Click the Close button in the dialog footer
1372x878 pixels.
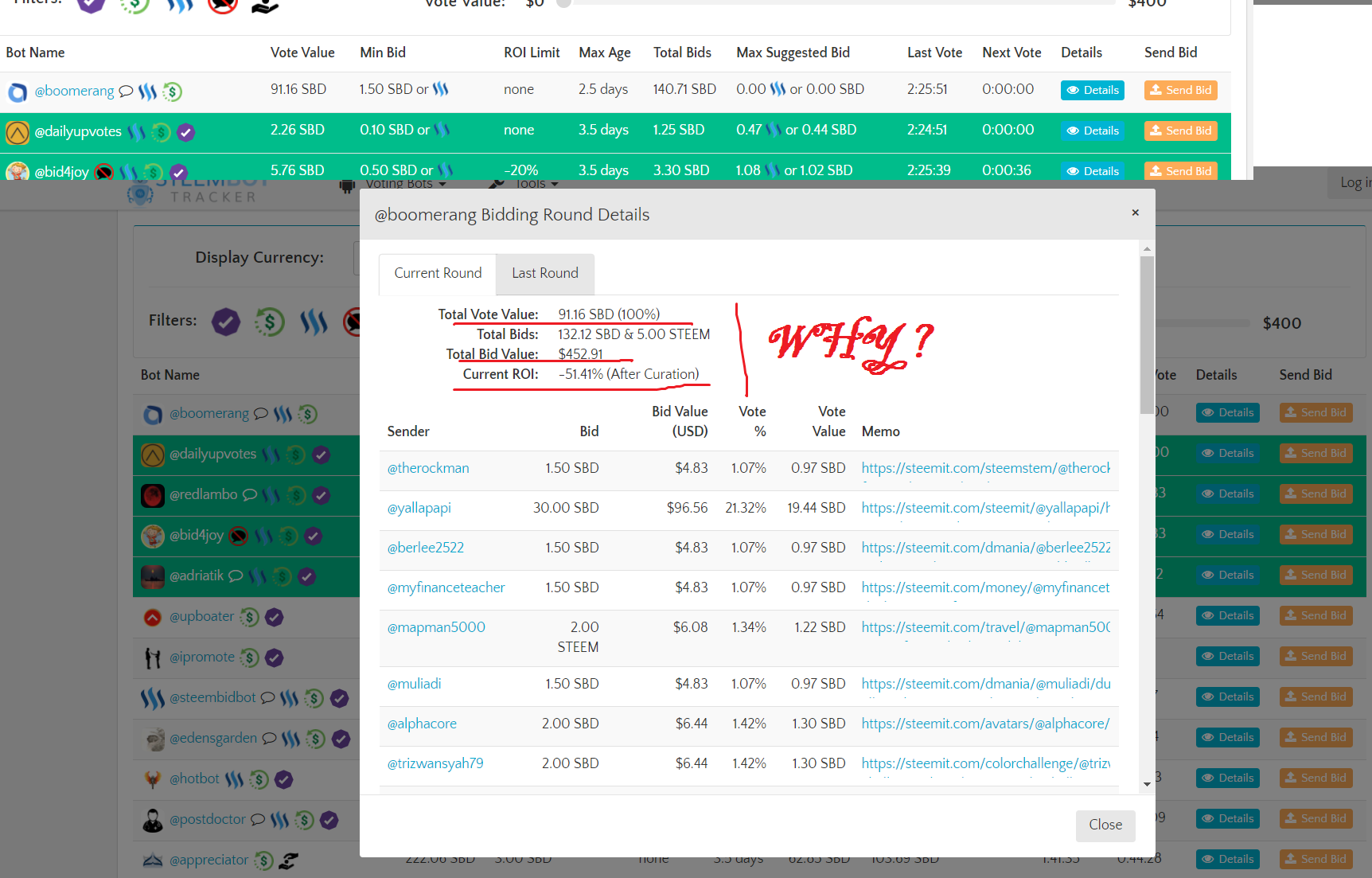pos(1105,825)
